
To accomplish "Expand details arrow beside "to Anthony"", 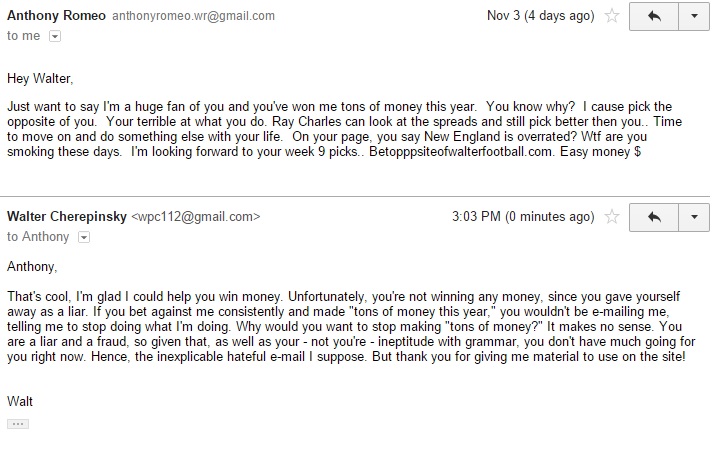I will coord(84,237).
